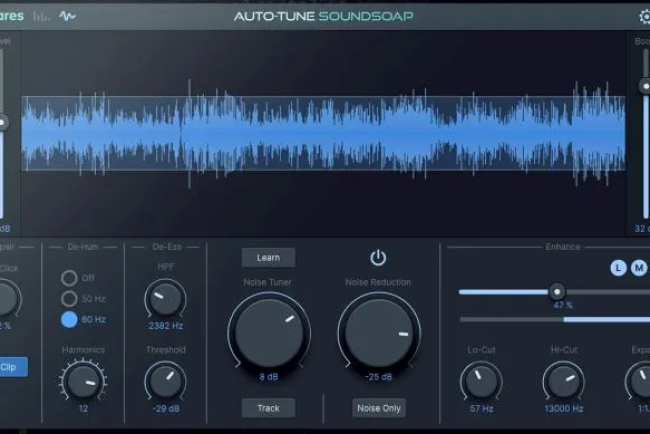The height and width of the screenshot is (434, 650).
Task: Click the Enhance 47% slider handle
Action: tap(557, 292)
